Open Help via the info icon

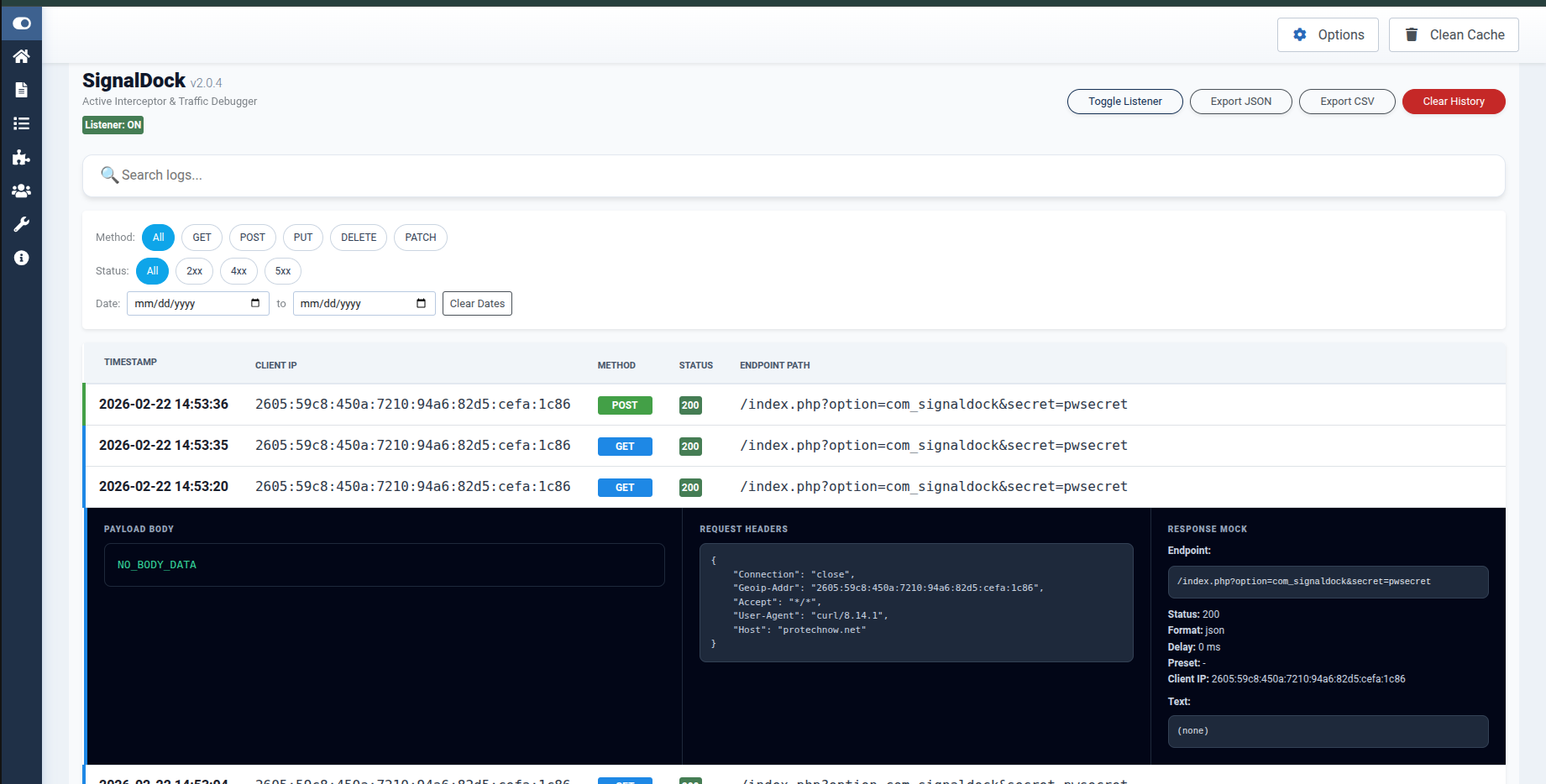click(21, 258)
